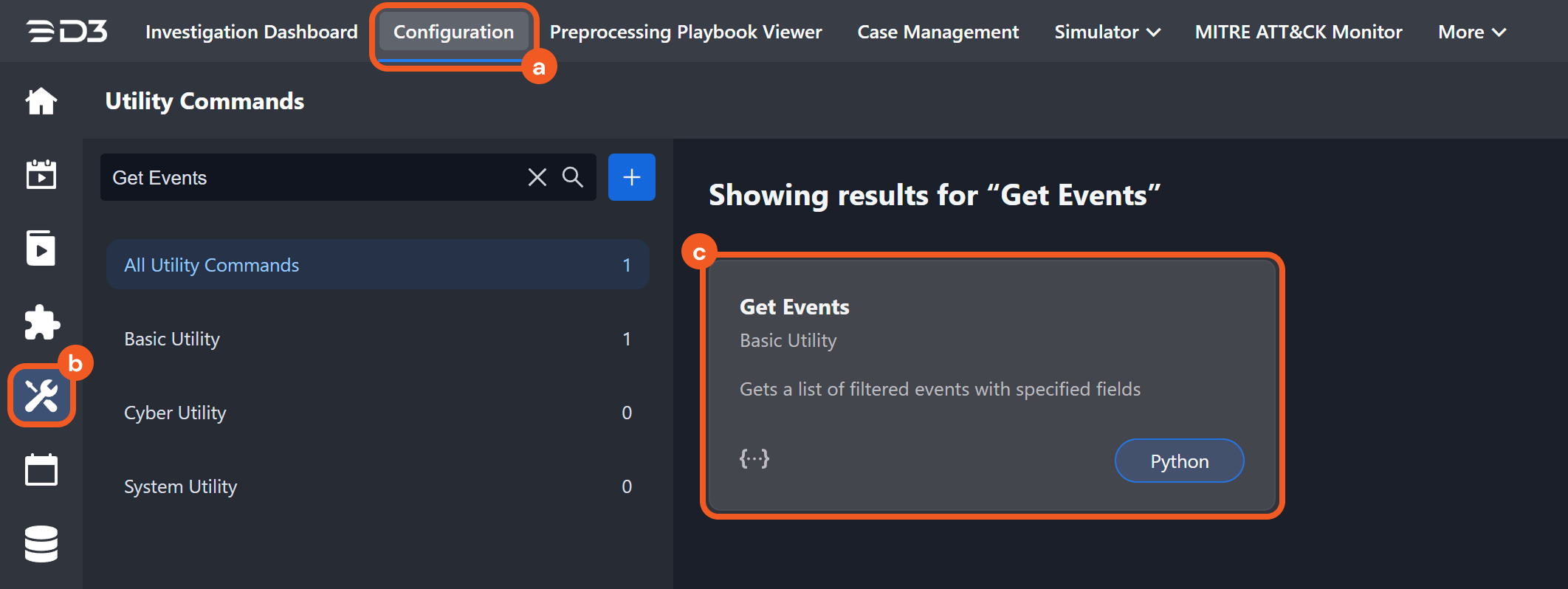The width and height of the screenshot is (1568, 589).
Task: Click into the Get Events search field
Action: (x=310, y=177)
